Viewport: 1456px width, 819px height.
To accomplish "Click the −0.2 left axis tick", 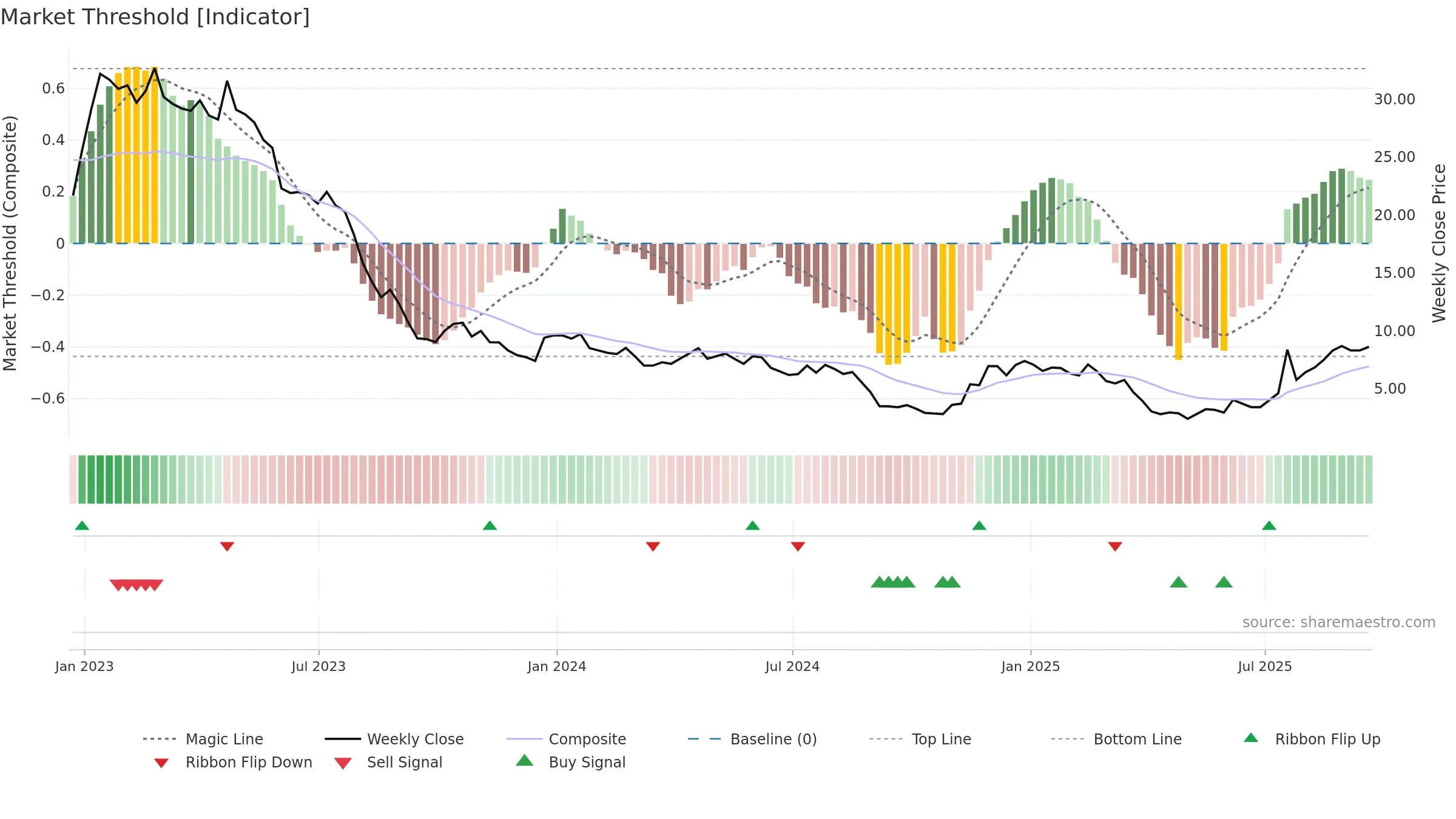I will [x=48, y=295].
